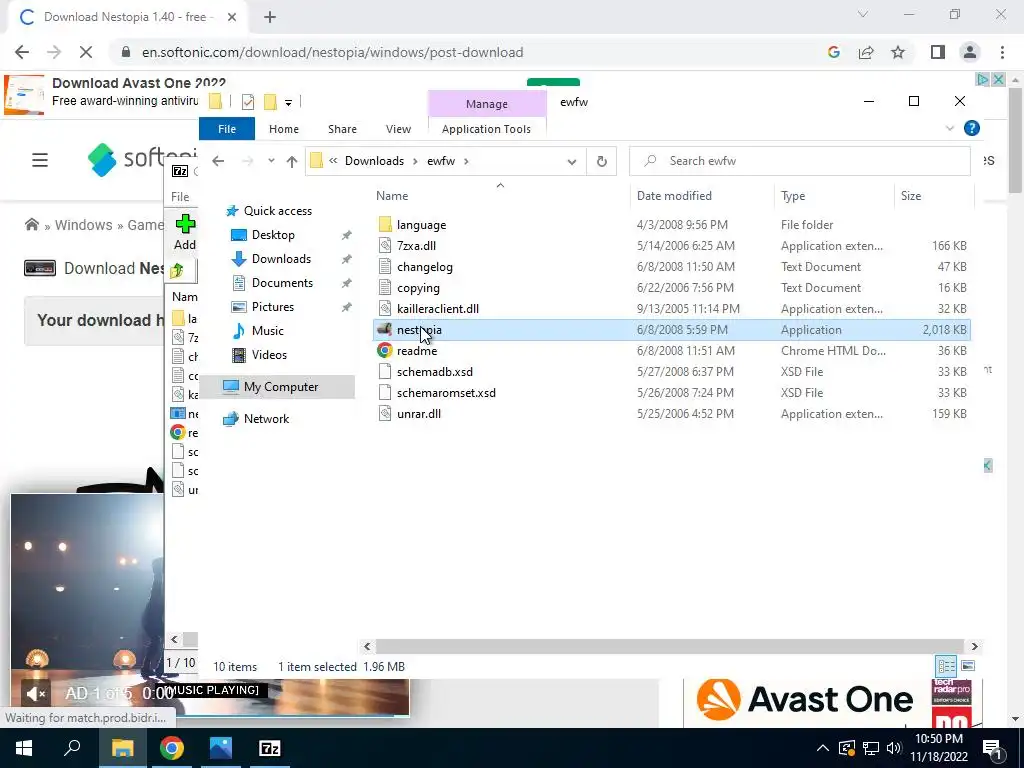Select the schemadb.xsd file icon
Image resolution: width=1024 pixels, height=768 pixels.
click(x=385, y=372)
